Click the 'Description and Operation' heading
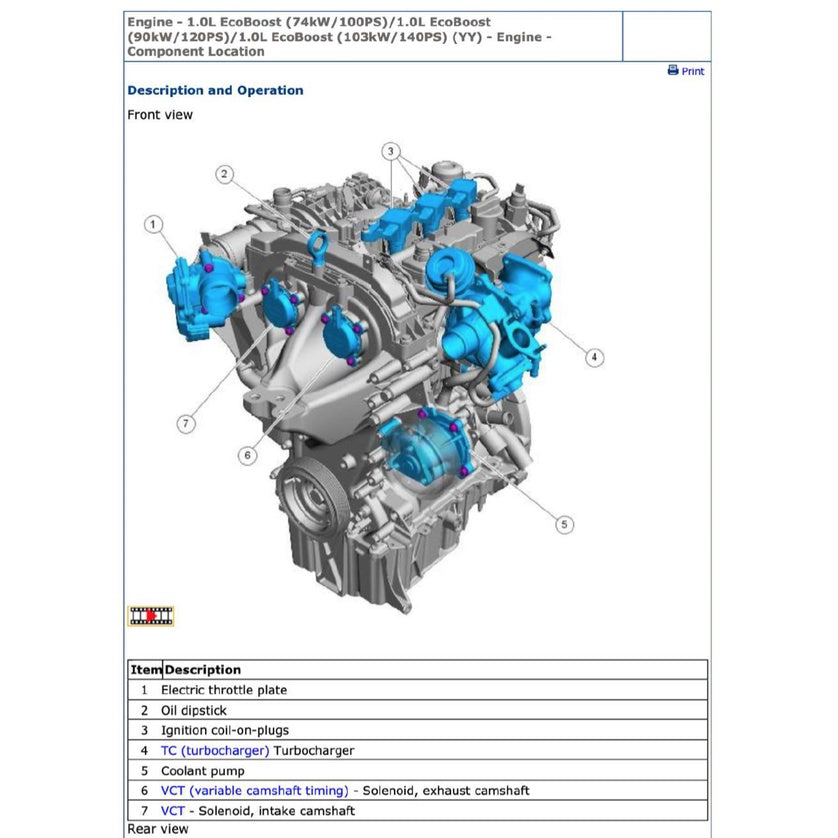 pos(215,90)
